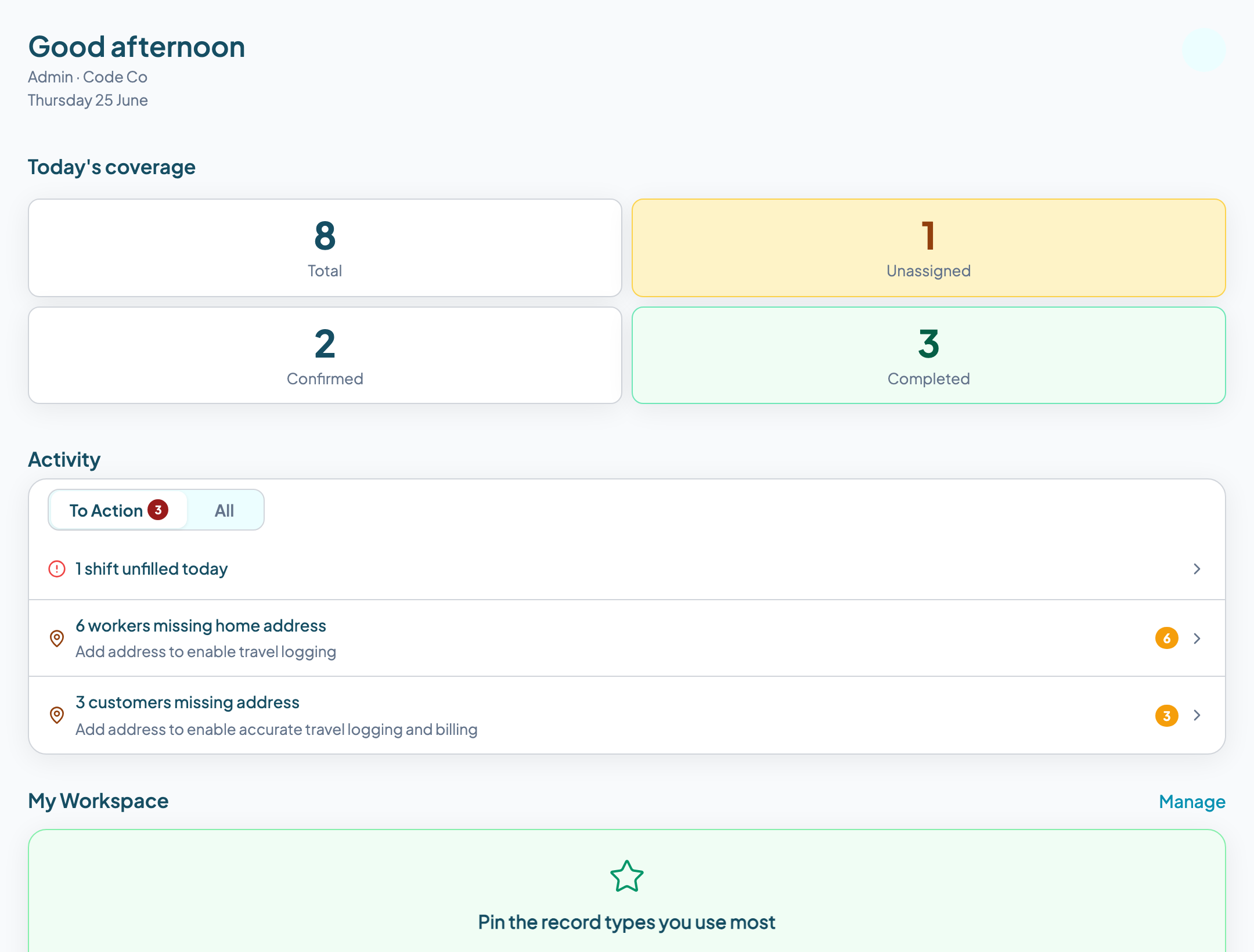Click the 'Admin · Code Co' subtitle
This screenshot has width=1254, height=952.
coord(88,77)
